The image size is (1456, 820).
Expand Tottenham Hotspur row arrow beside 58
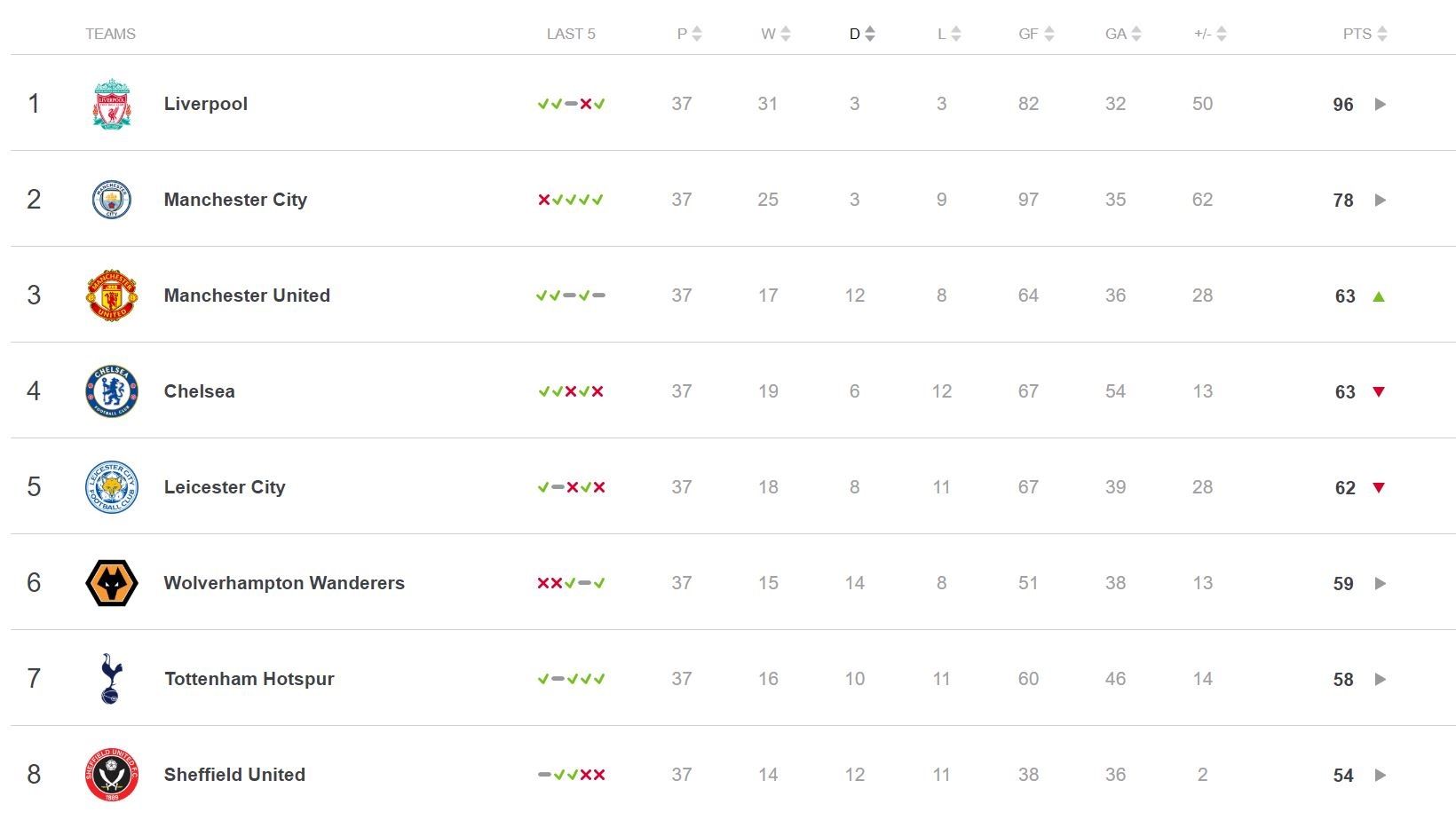click(1381, 679)
